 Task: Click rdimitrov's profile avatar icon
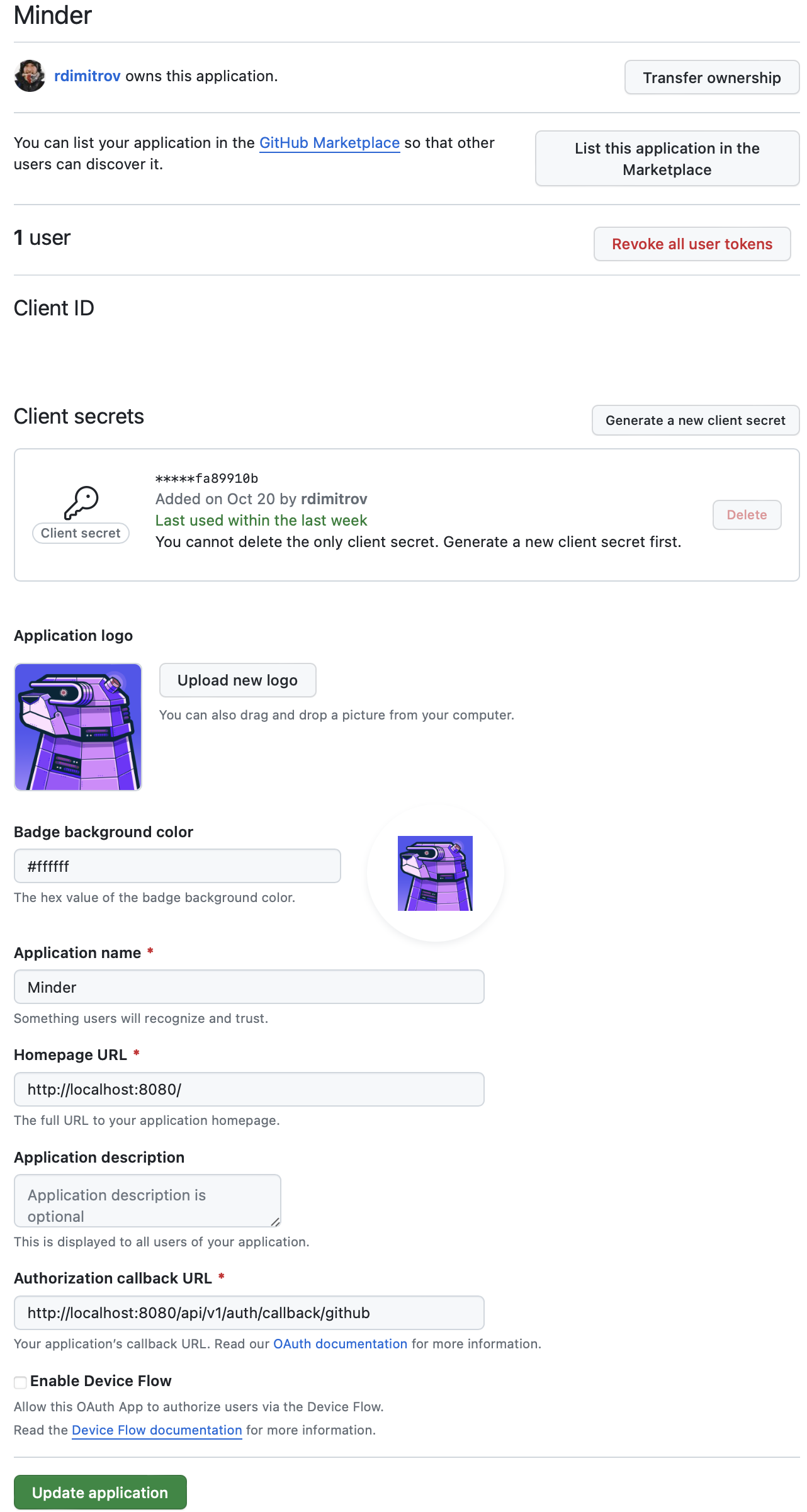tap(30, 76)
